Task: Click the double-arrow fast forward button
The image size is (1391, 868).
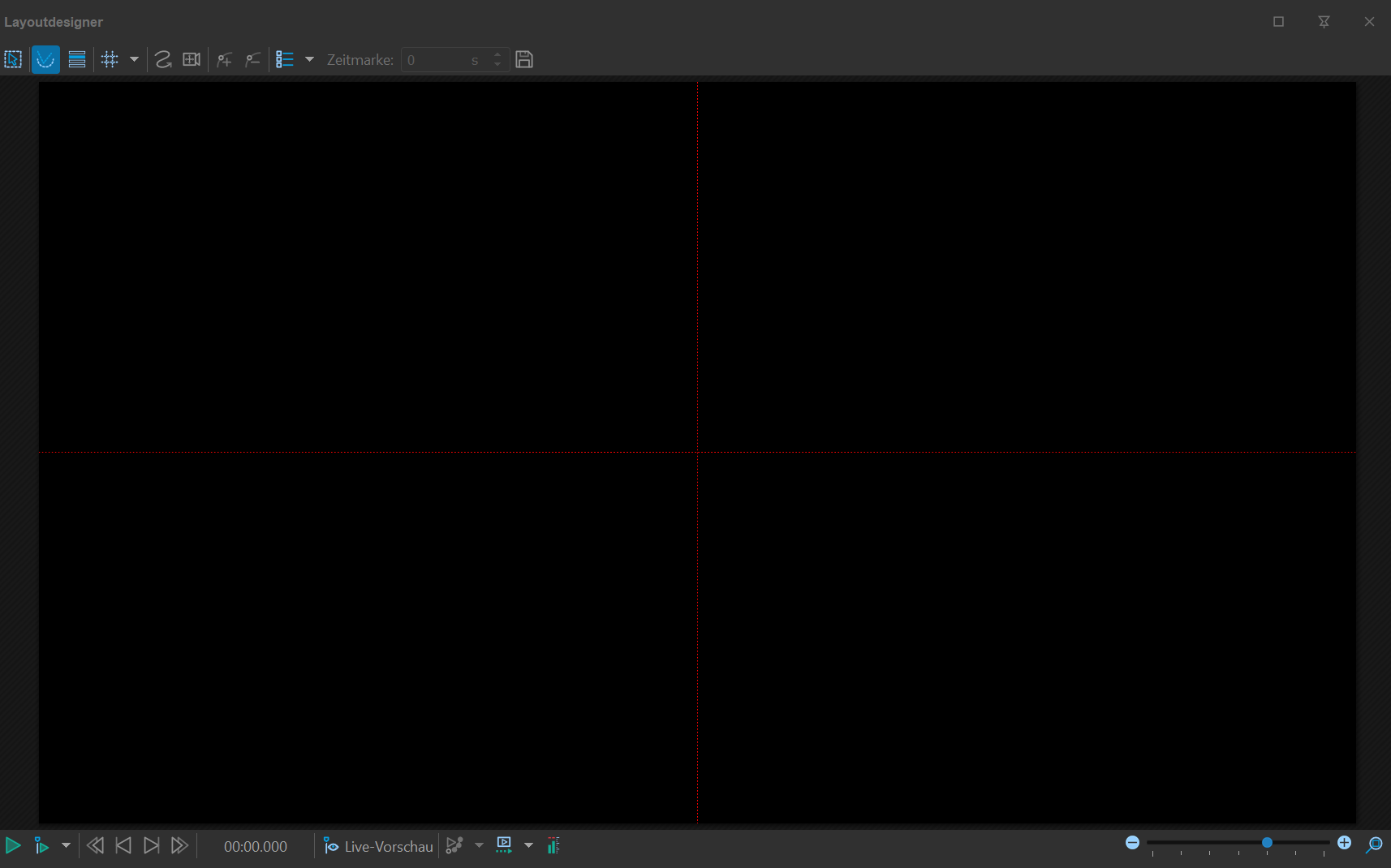Action: 179,845
